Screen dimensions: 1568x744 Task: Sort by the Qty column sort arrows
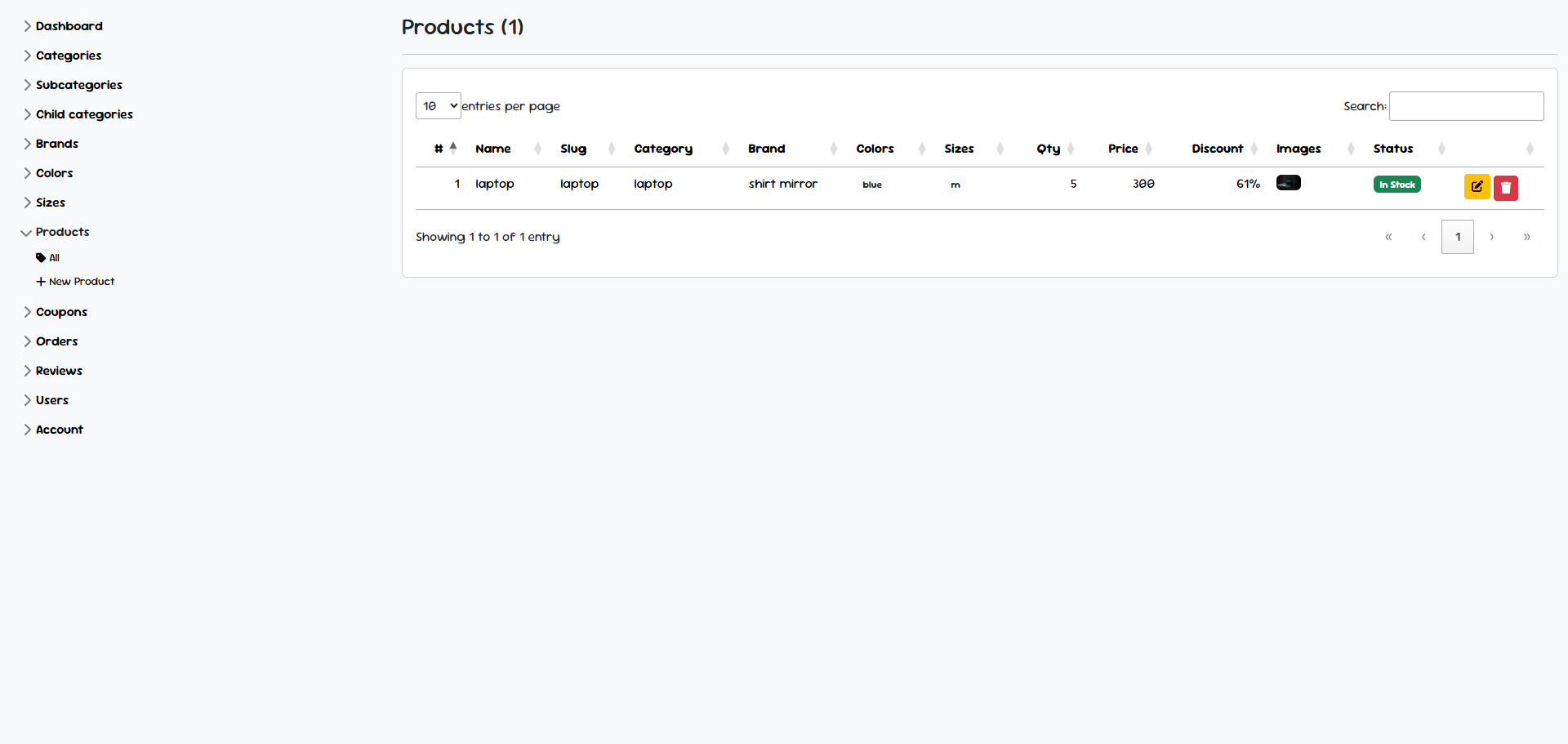click(x=1071, y=149)
